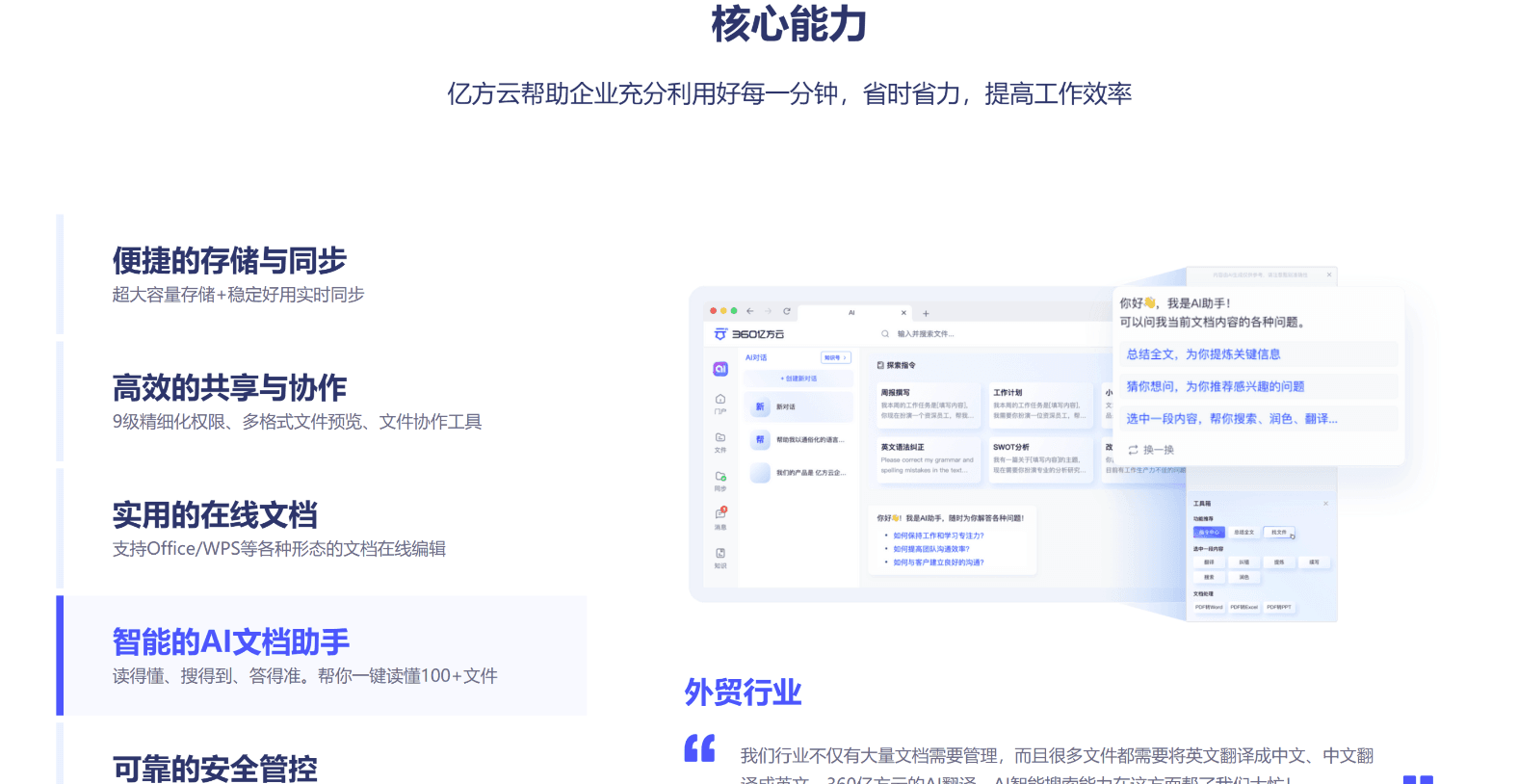
Task: Click the 外贸行业 heading
Action: point(743,692)
